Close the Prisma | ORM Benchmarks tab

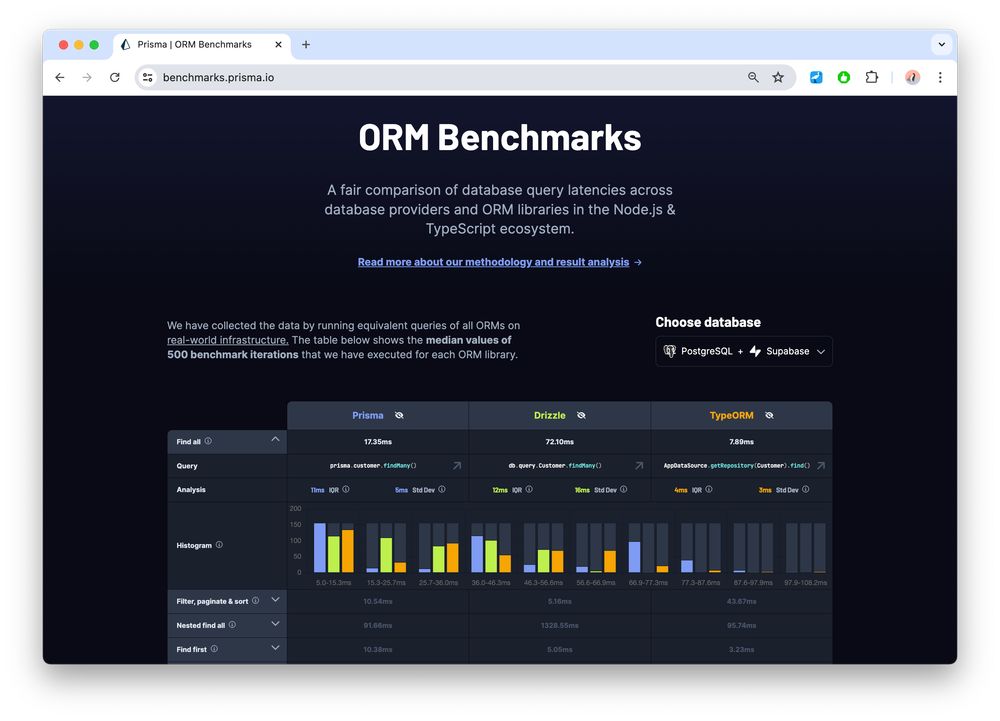coord(278,45)
